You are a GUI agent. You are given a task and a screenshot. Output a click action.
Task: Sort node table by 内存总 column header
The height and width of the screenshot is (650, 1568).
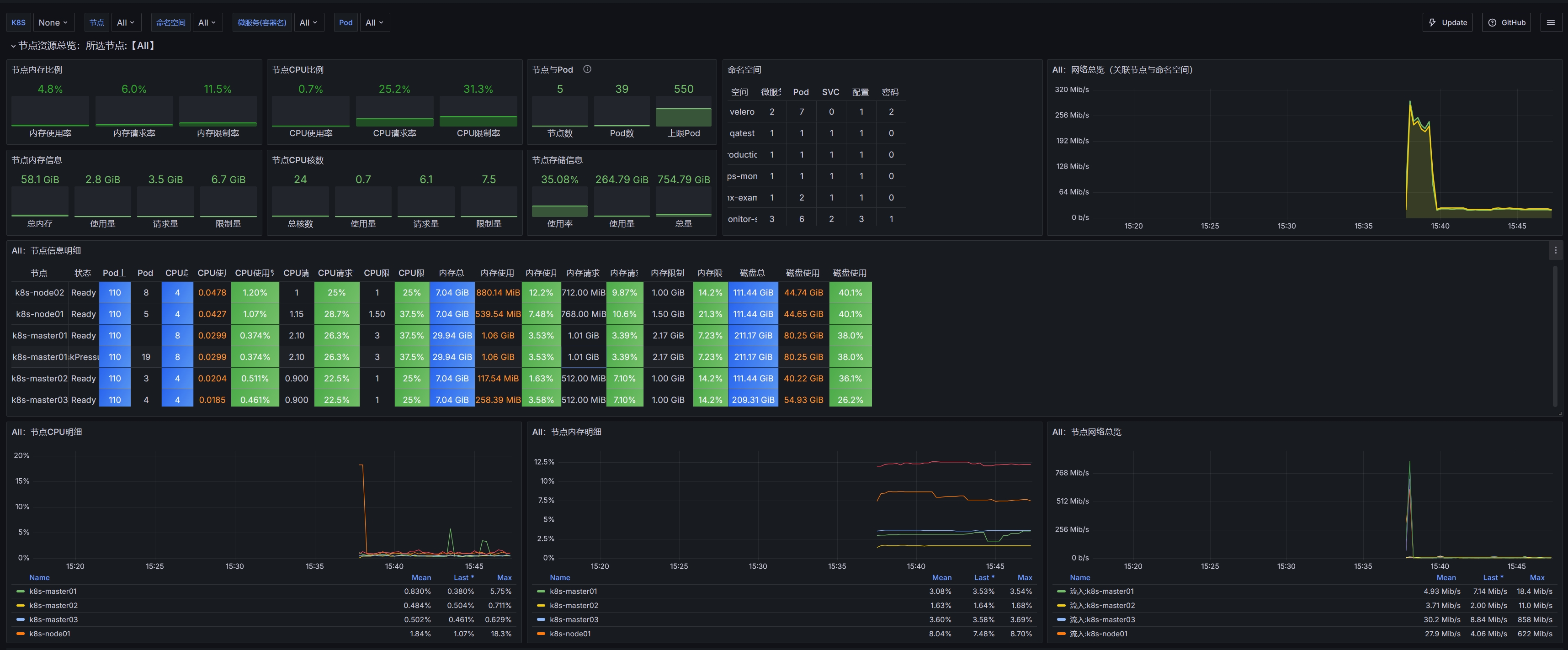point(451,273)
